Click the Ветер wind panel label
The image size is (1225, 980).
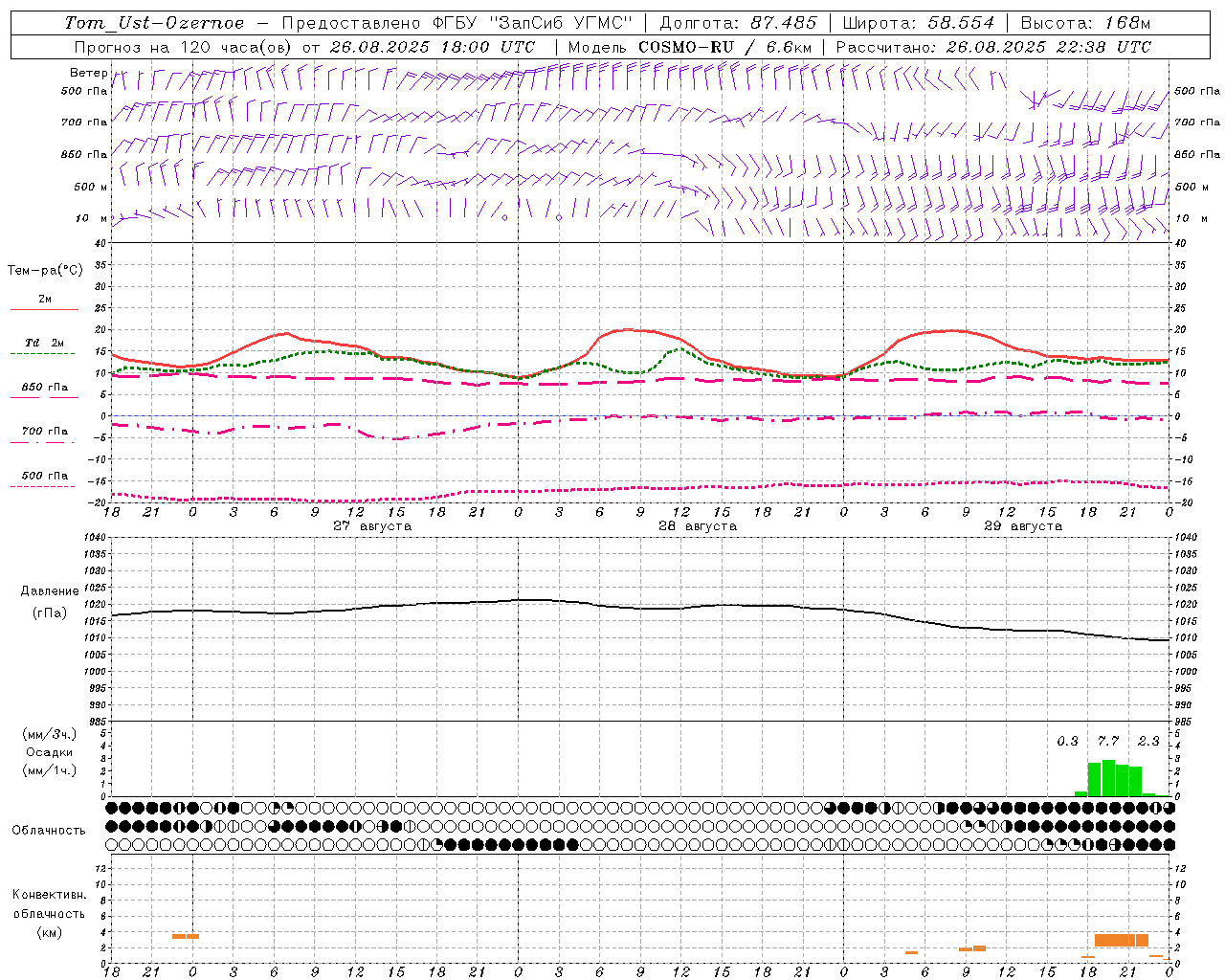tap(88, 73)
